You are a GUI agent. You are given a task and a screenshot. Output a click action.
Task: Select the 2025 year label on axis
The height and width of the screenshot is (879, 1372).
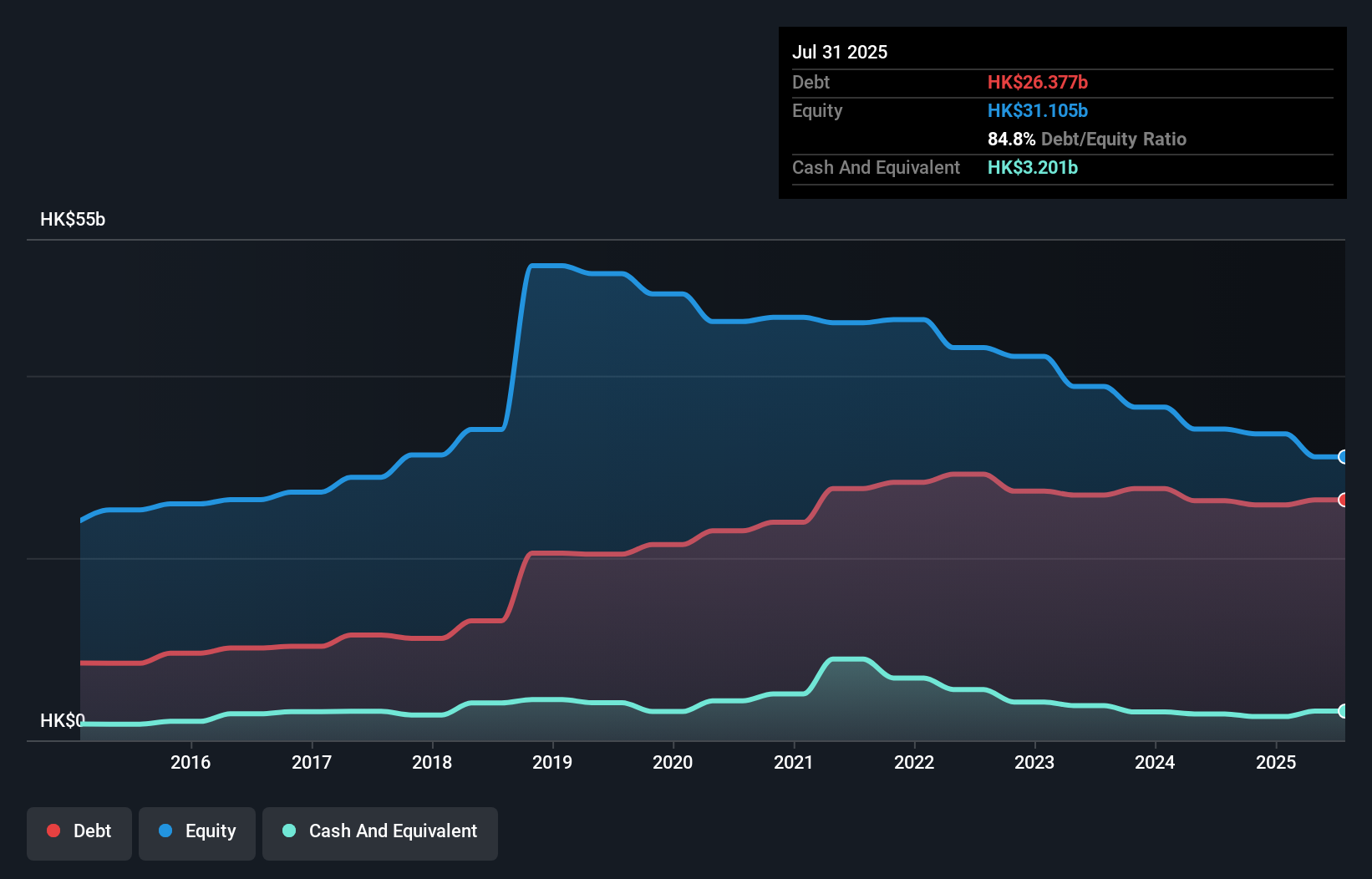[x=1275, y=762]
